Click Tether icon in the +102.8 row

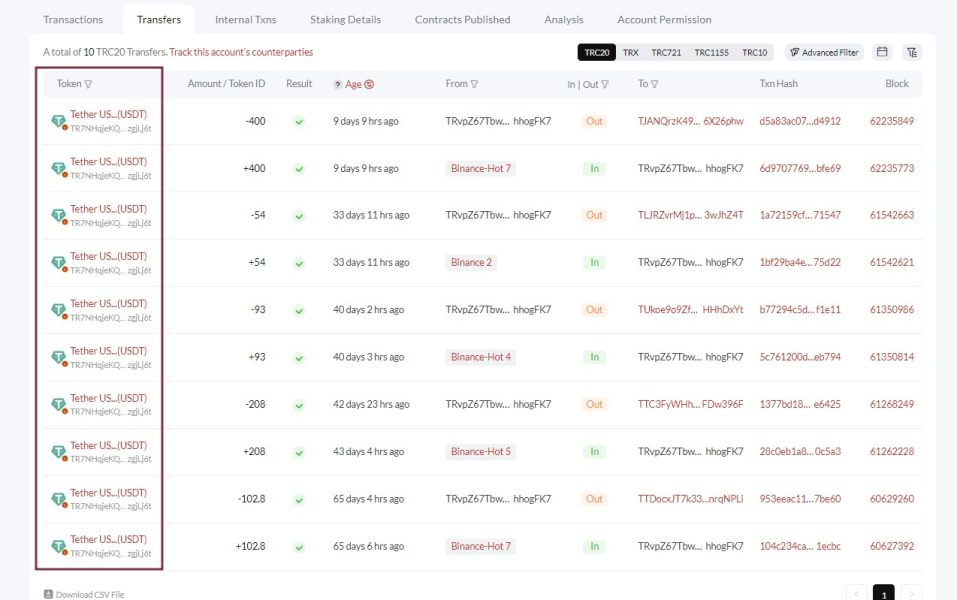[59, 546]
